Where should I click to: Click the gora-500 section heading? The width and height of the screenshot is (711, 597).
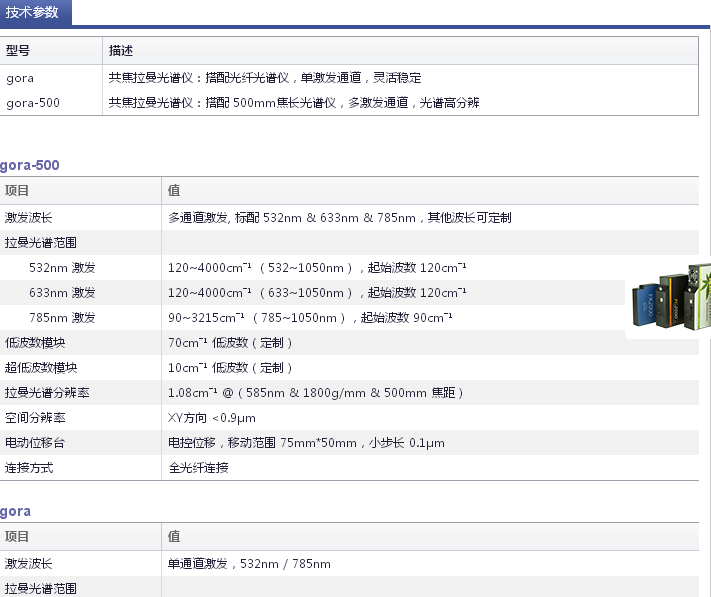[30, 165]
